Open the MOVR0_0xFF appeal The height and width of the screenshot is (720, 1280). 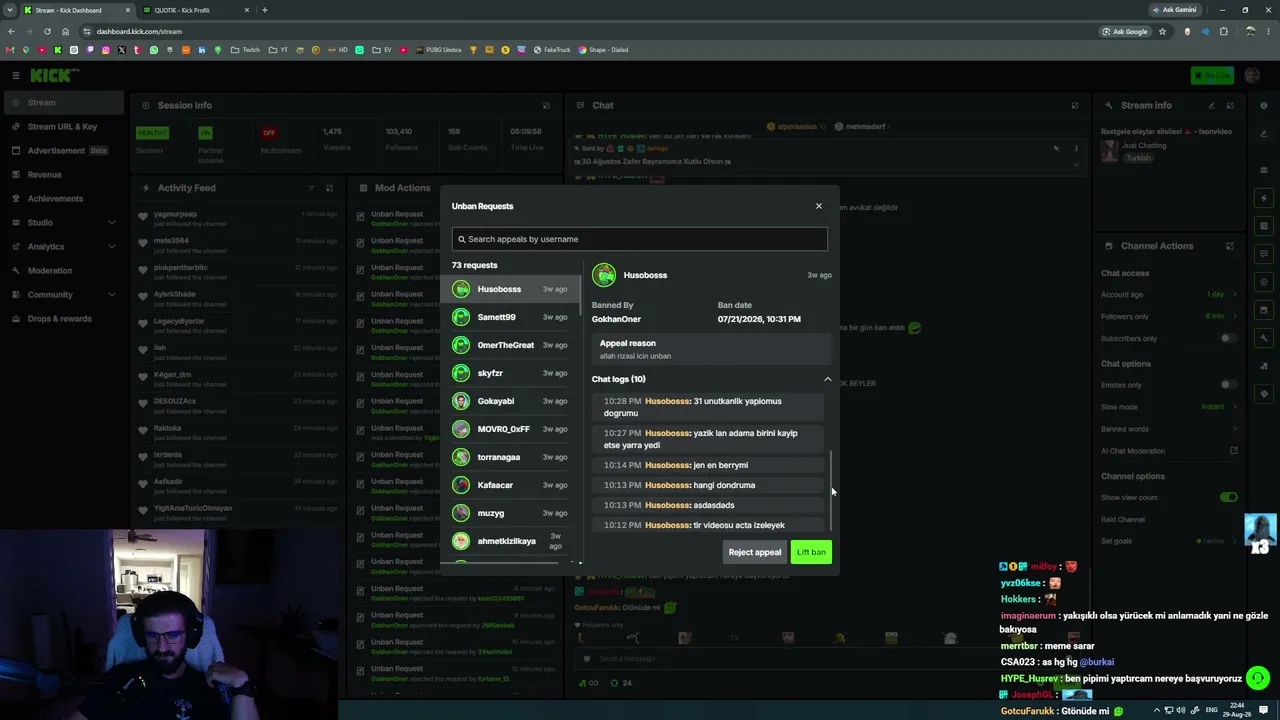tap(512, 429)
